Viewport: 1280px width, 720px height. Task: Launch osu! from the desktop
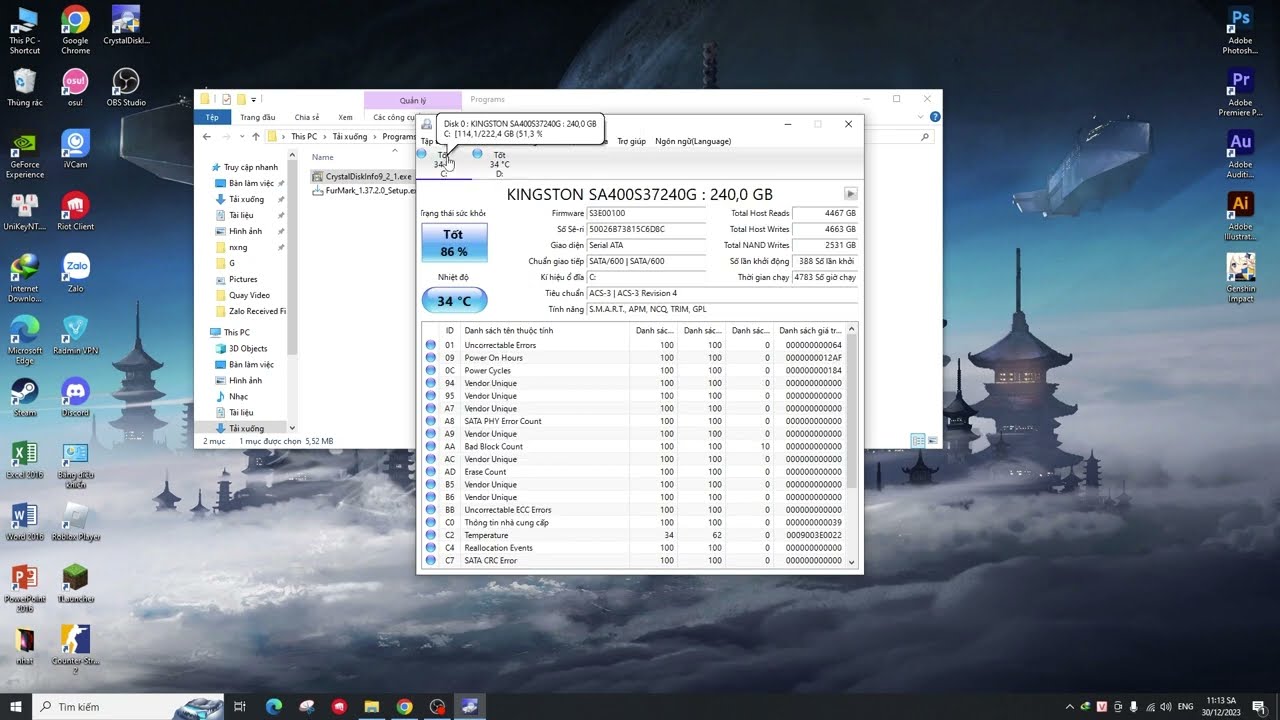[75, 88]
